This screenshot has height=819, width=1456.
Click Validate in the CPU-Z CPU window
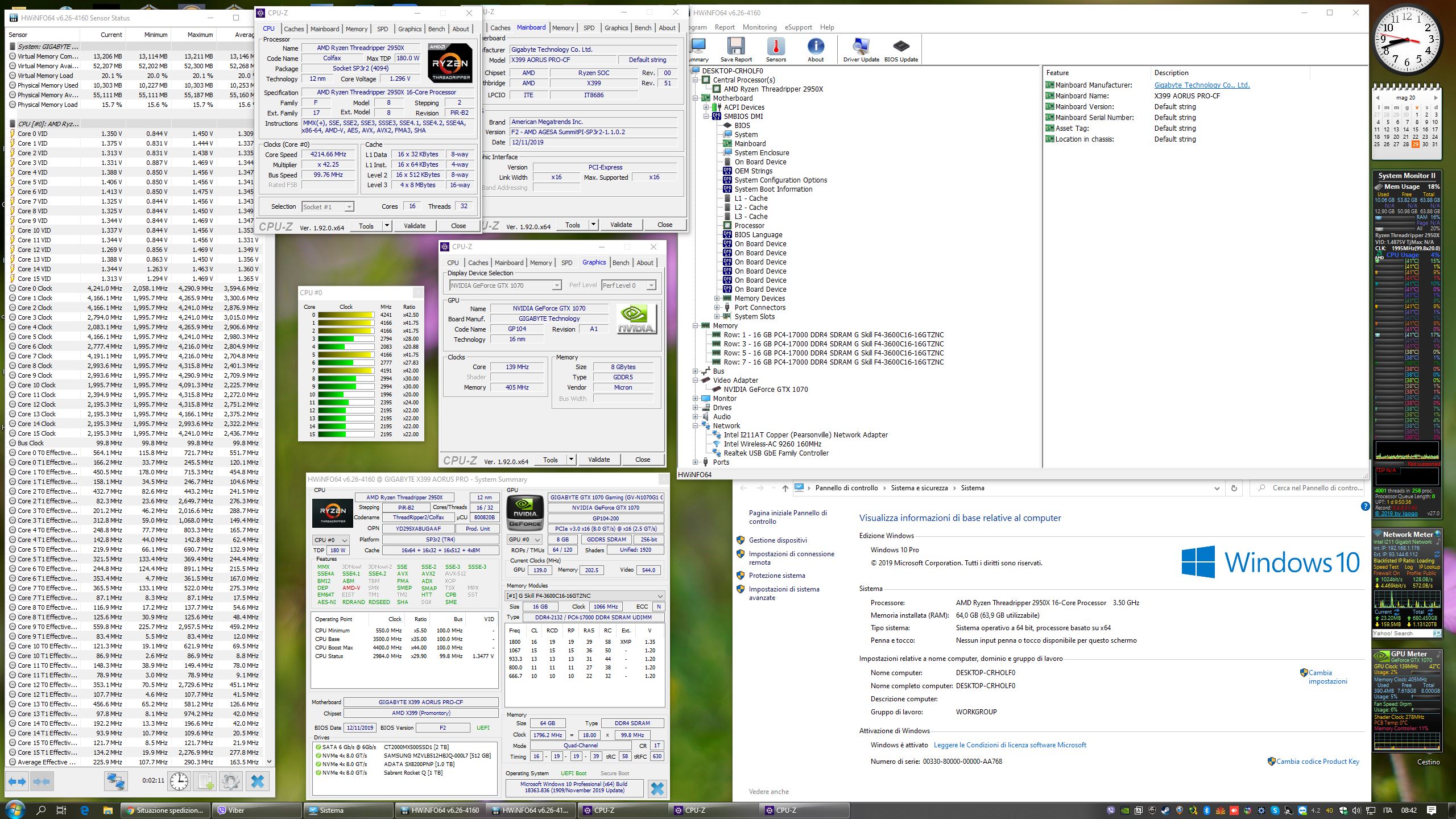(x=415, y=226)
